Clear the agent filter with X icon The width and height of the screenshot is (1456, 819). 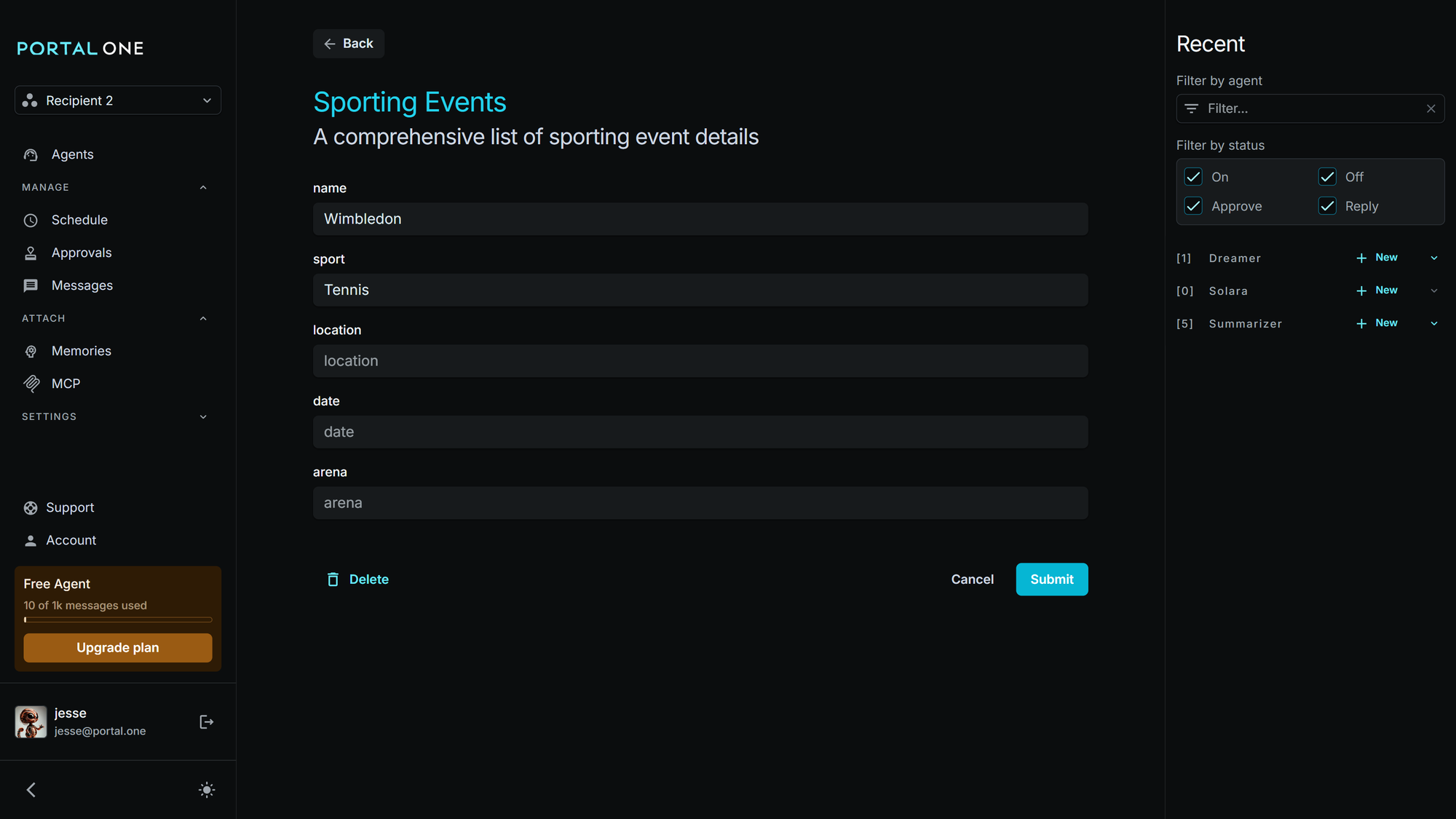pos(1431,108)
